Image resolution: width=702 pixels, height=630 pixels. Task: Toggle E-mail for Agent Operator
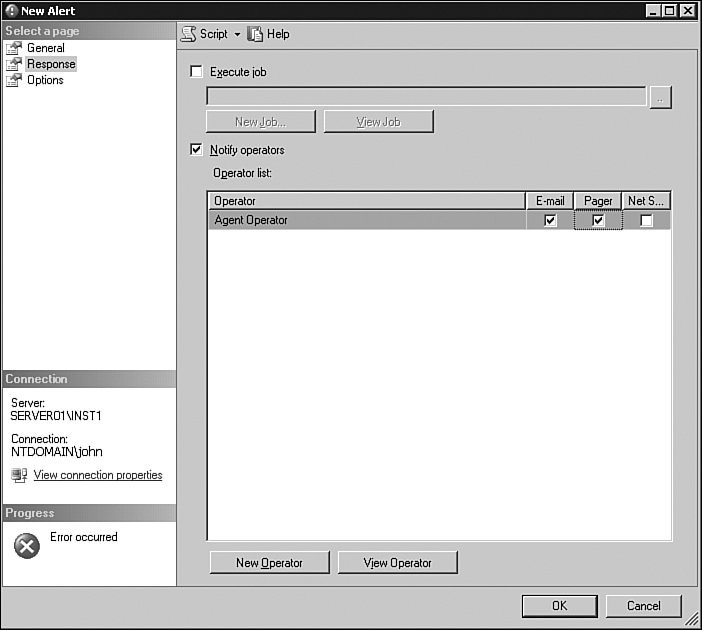click(x=550, y=220)
